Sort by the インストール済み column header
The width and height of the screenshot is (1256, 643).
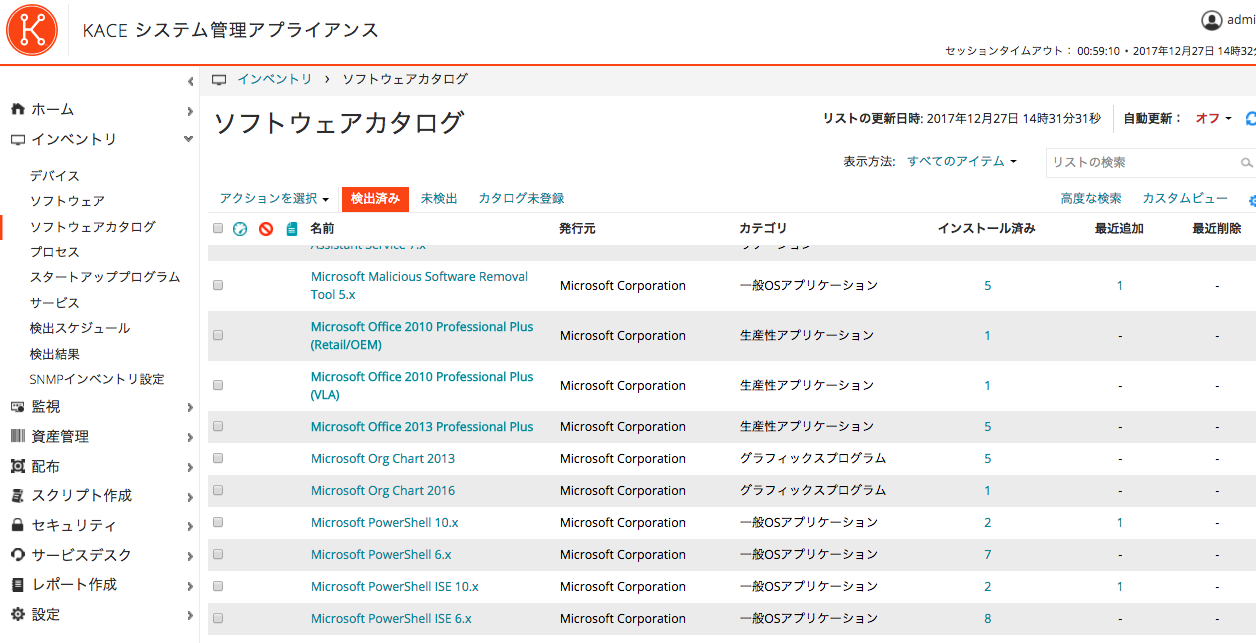click(986, 229)
